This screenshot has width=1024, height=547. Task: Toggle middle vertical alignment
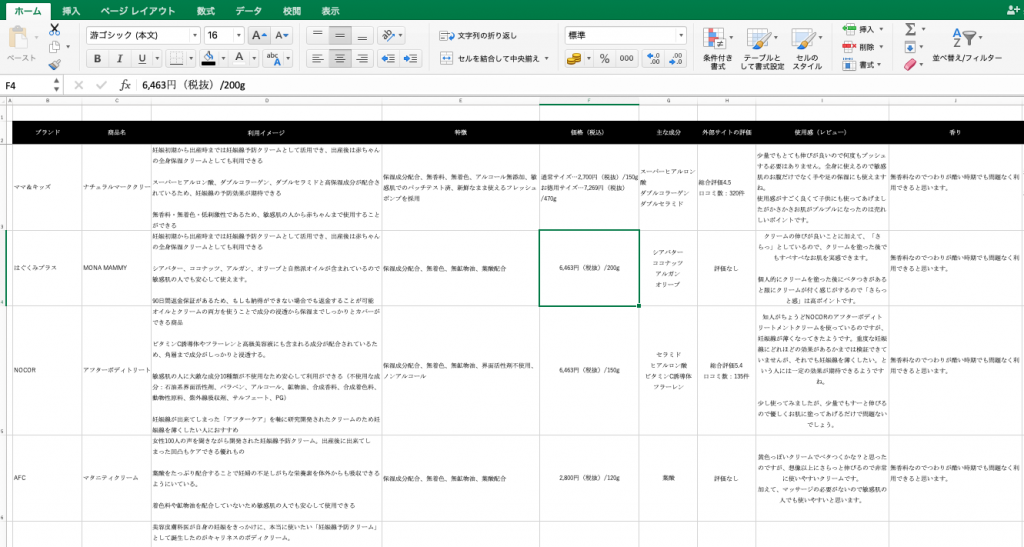340,35
